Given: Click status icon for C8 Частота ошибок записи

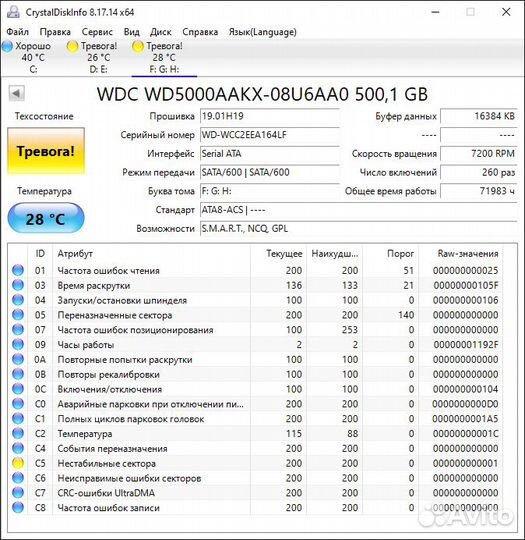Looking at the screenshot, I should (18, 508).
